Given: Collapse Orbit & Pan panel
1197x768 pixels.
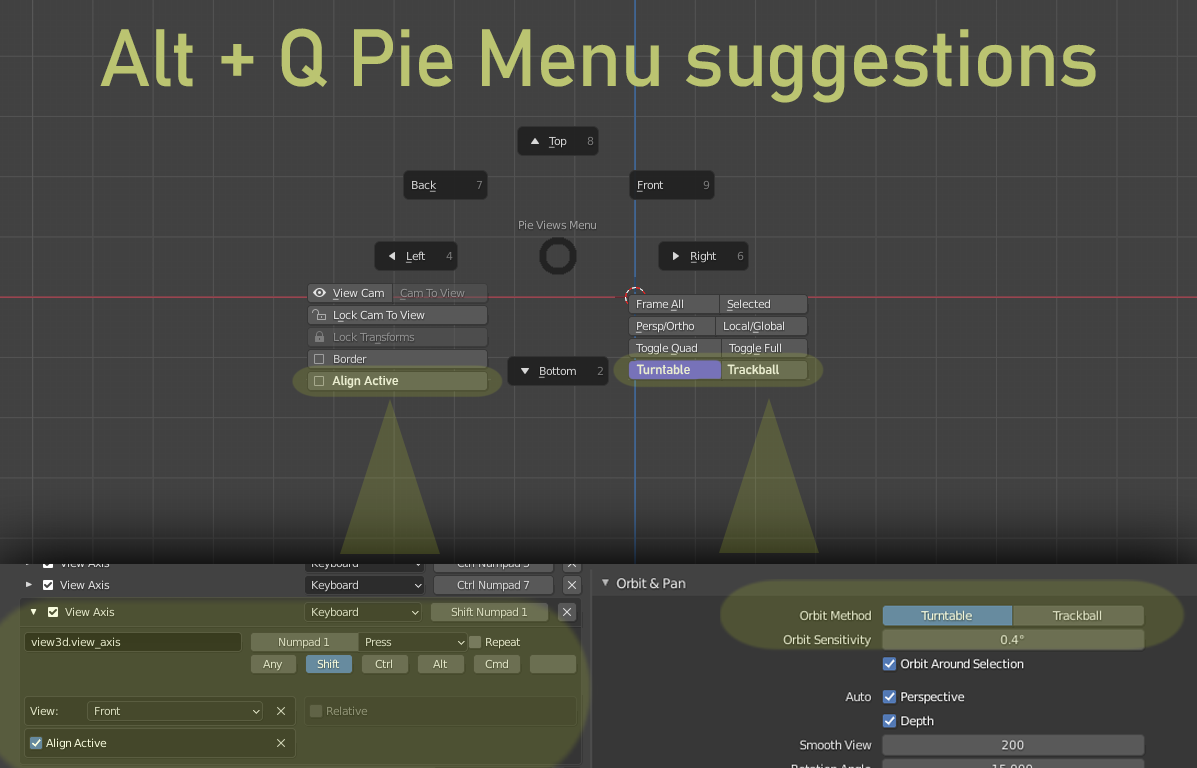Looking at the screenshot, I should click(x=605, y=582).
